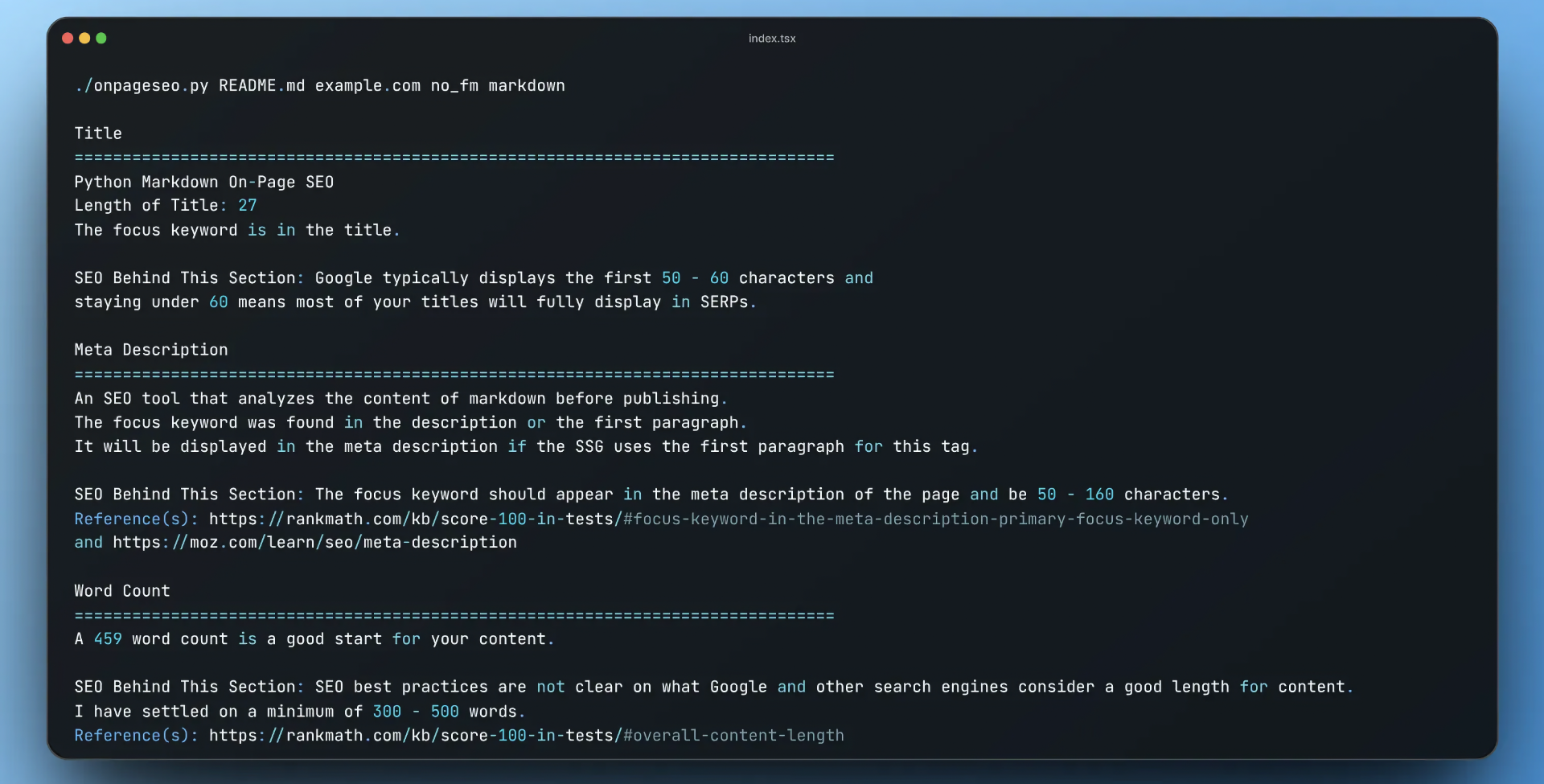Click the "SEO best practices are not clear" line
This screenshot has width=1544, height=784.
coord(714,688)
